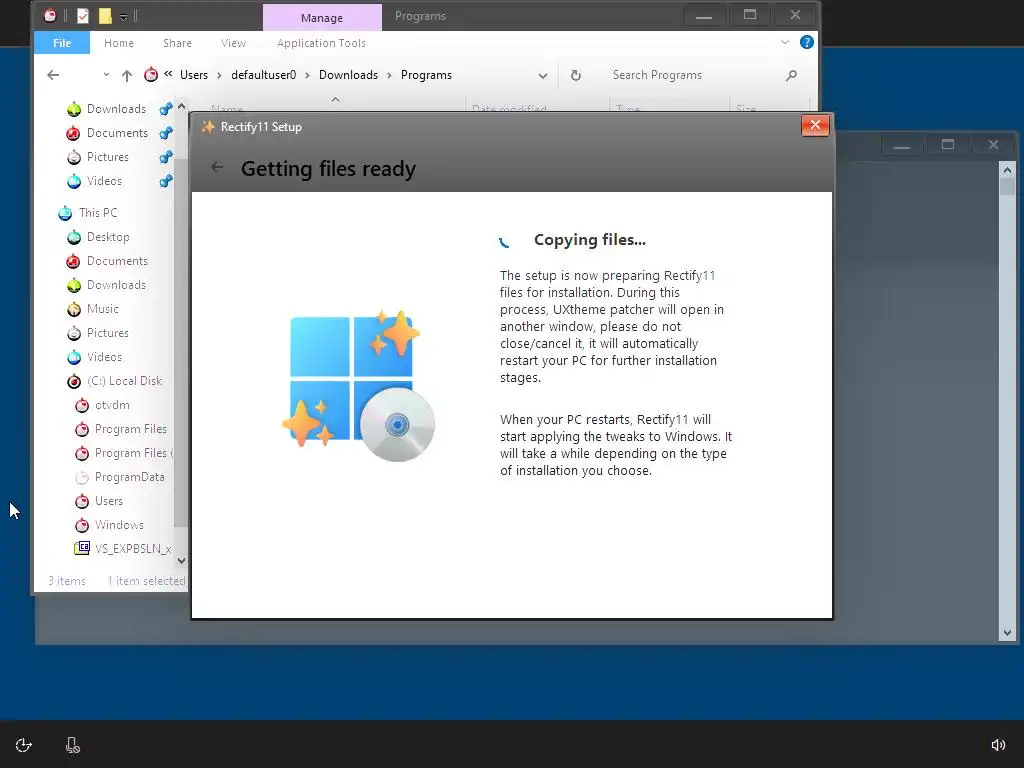
Task: Open the File ribbon tab
Action: tap(62, 43)
